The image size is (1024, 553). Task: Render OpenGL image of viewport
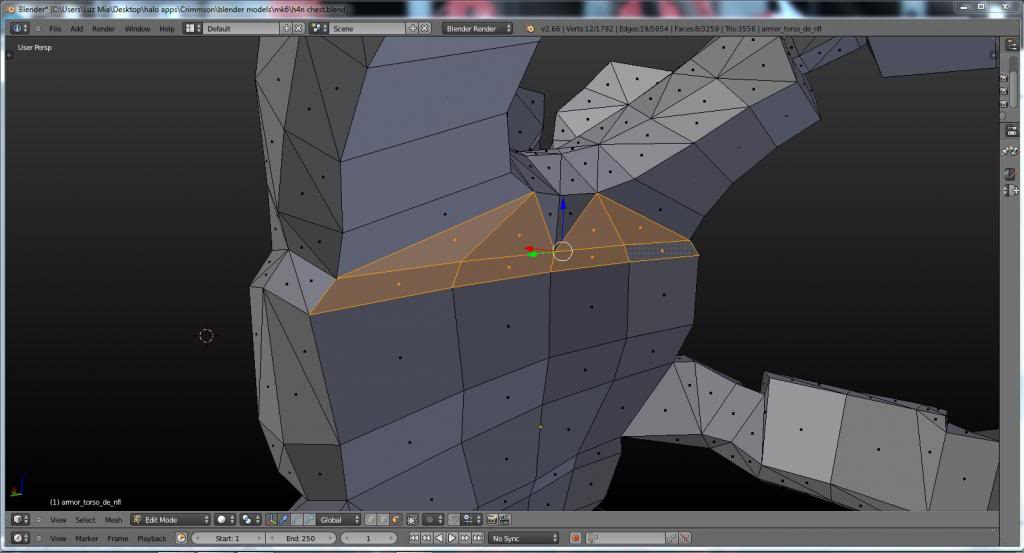(x=492, y=520)
